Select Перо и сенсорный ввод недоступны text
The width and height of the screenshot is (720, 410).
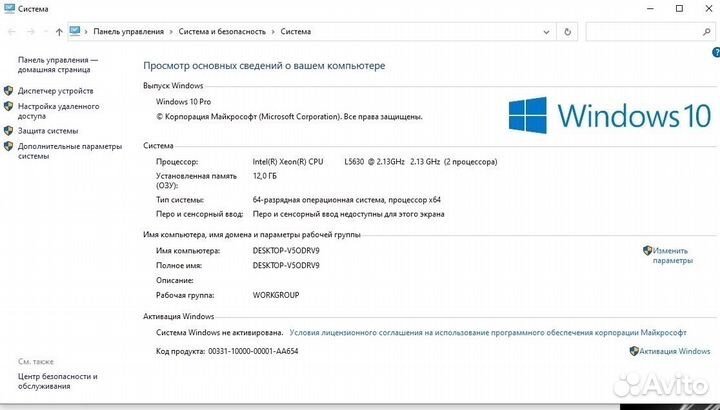349,214
